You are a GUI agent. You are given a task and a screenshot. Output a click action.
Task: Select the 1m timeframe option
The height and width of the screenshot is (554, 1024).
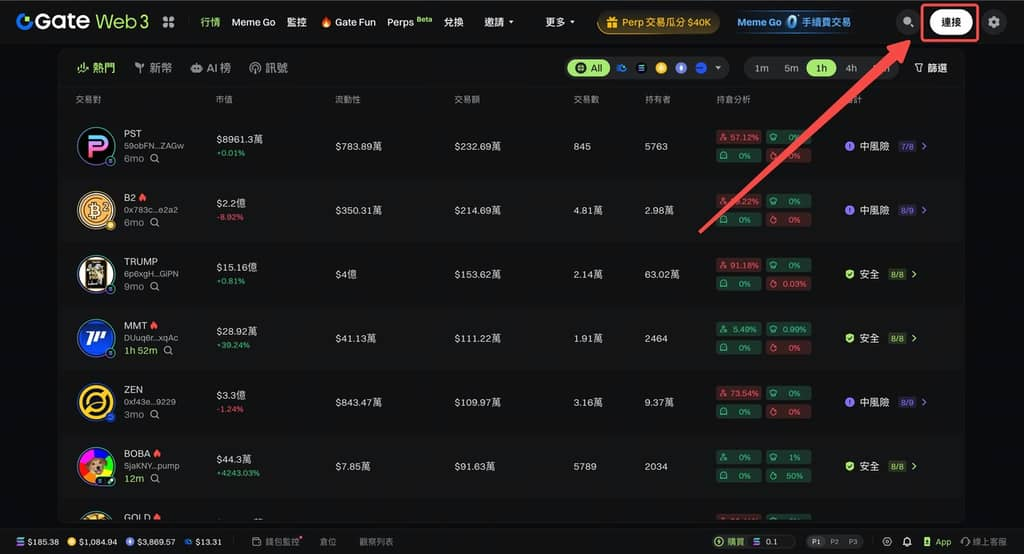tap(761, 68)
